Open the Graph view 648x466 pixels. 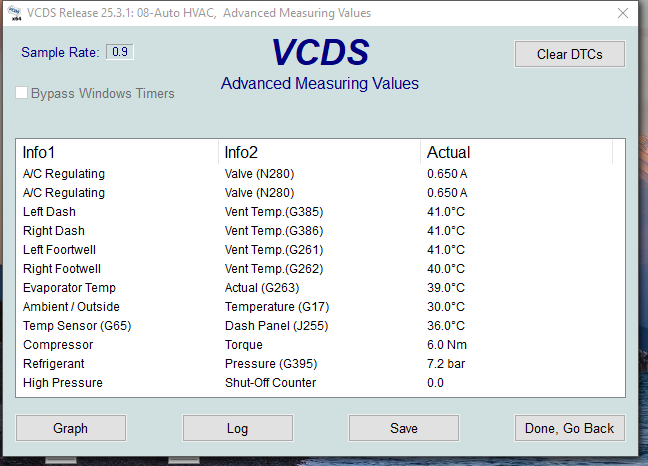[x=71, y=428]
